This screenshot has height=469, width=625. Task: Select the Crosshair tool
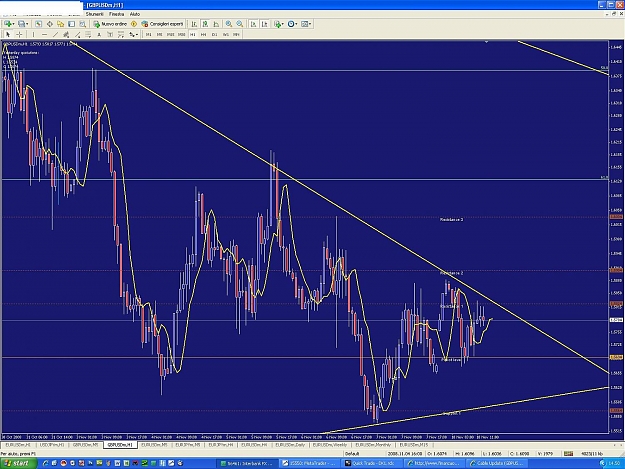point(19,35)
